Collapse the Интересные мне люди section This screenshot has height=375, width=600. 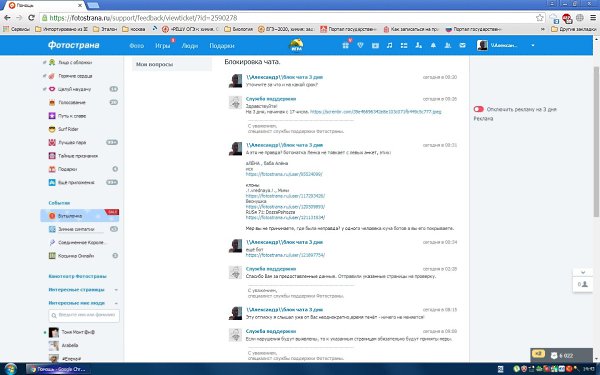coord(116,303)
